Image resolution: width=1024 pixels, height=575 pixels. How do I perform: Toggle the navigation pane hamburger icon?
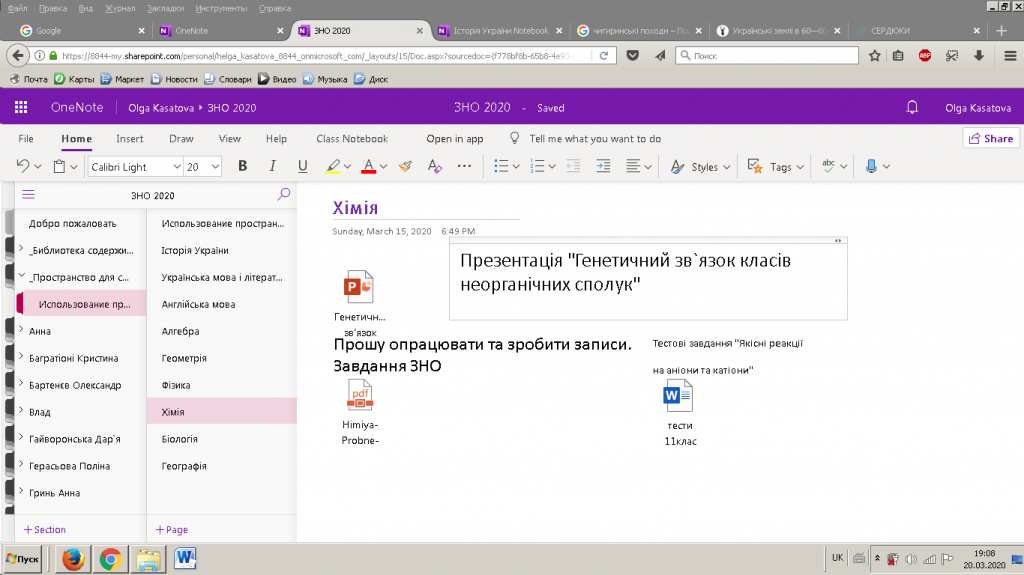pyautogui.click(x=29, y=195)
